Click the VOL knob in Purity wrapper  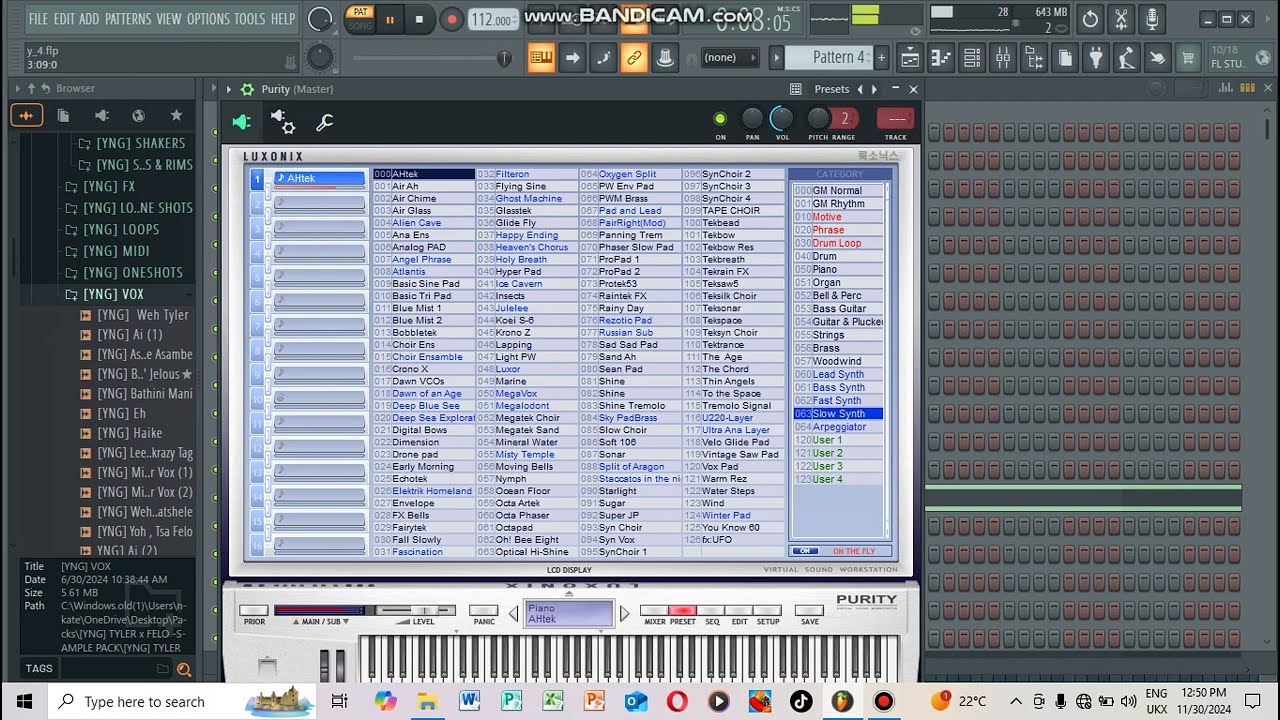click(x=782, y=120)
